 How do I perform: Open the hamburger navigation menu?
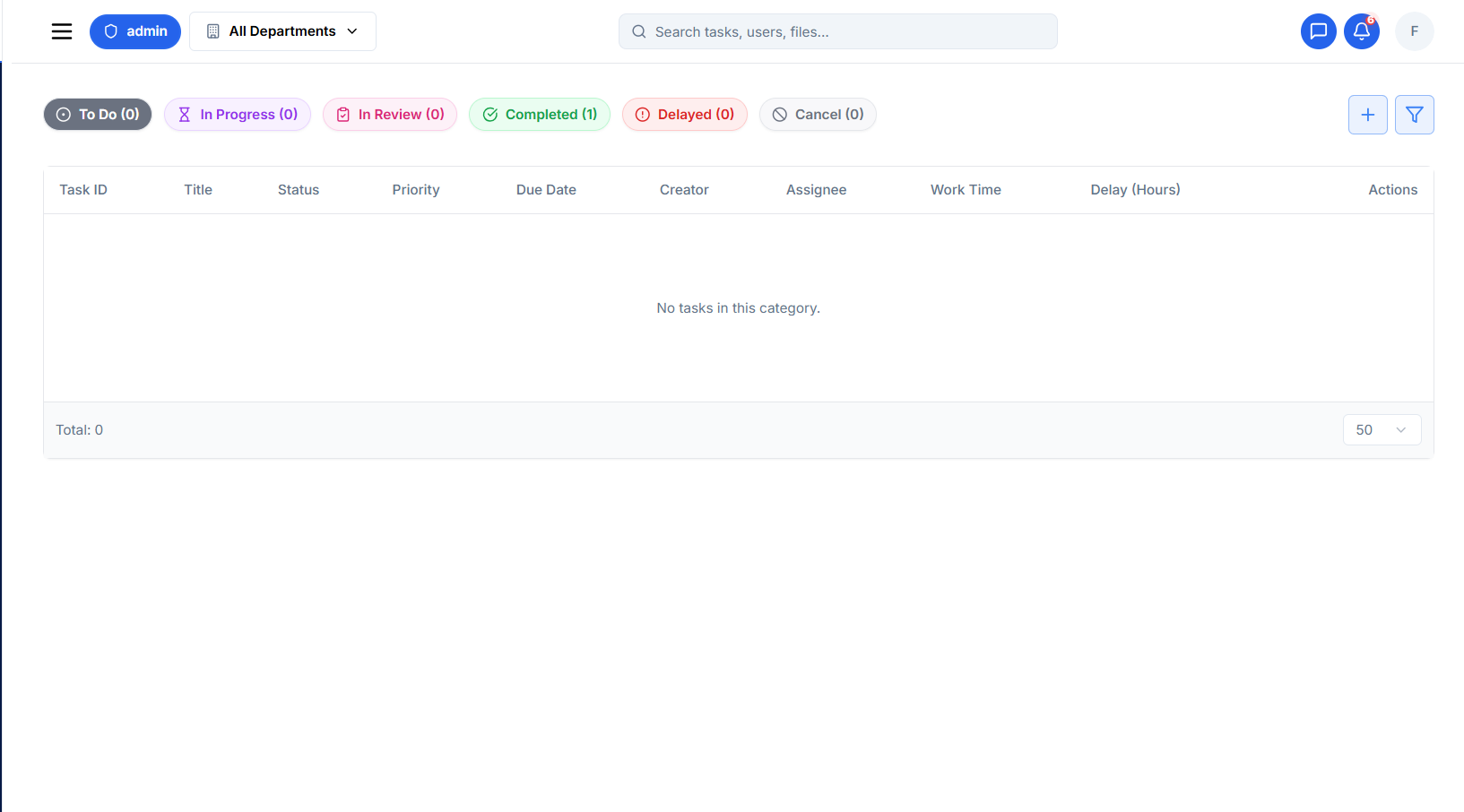pyautogui.click(x=62, y=31)
